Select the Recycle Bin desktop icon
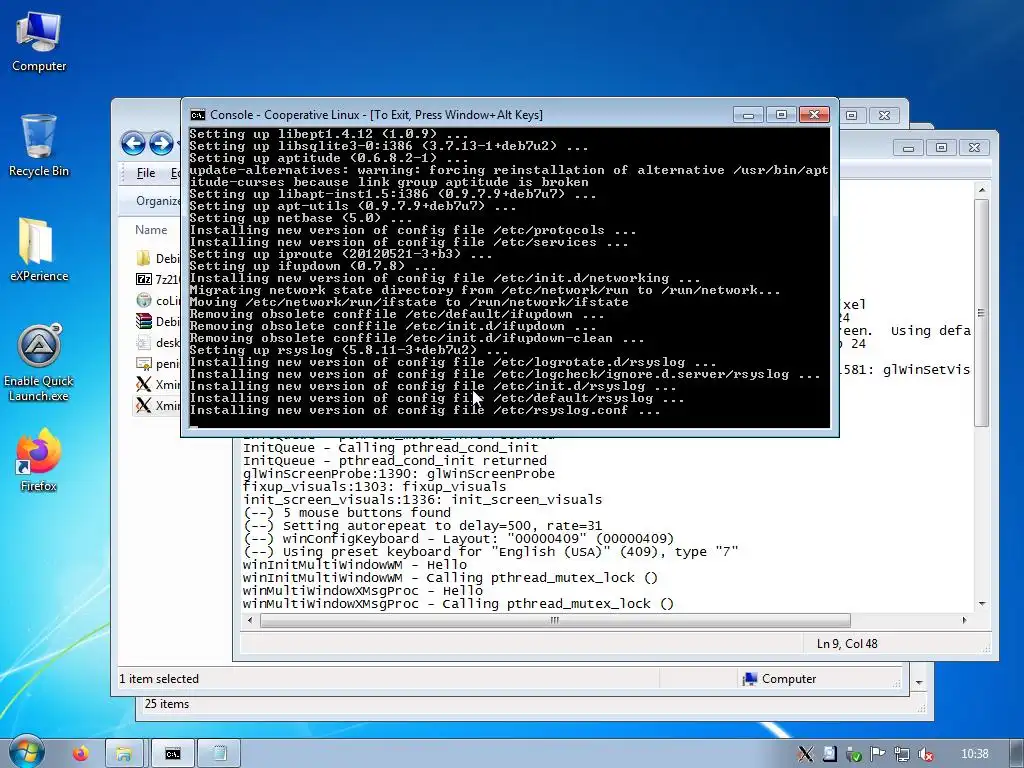The width and height of the screenshot is (1024, 768). (39, 145)
